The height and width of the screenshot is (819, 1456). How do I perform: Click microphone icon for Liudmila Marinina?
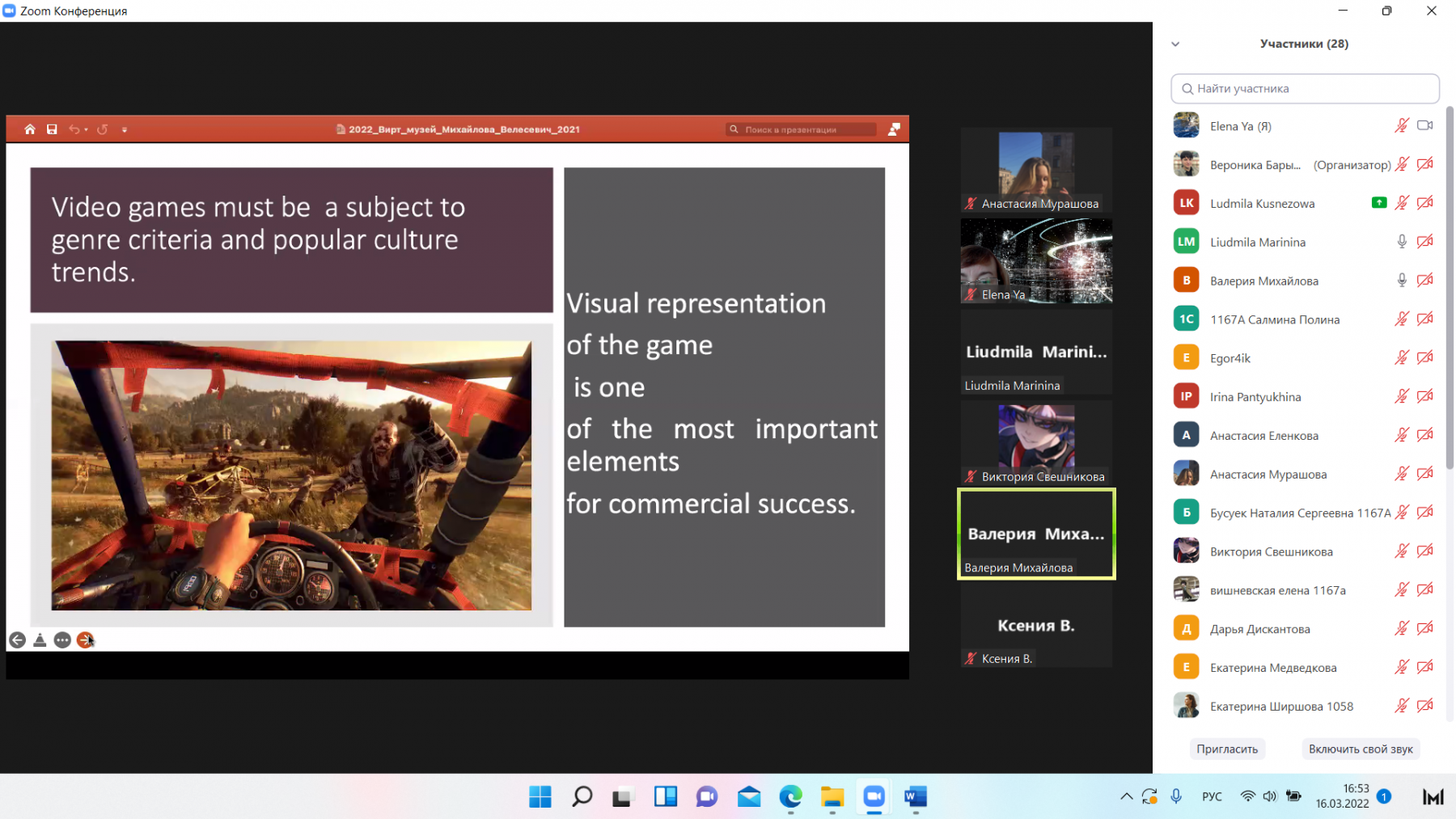click(1402, 242)
